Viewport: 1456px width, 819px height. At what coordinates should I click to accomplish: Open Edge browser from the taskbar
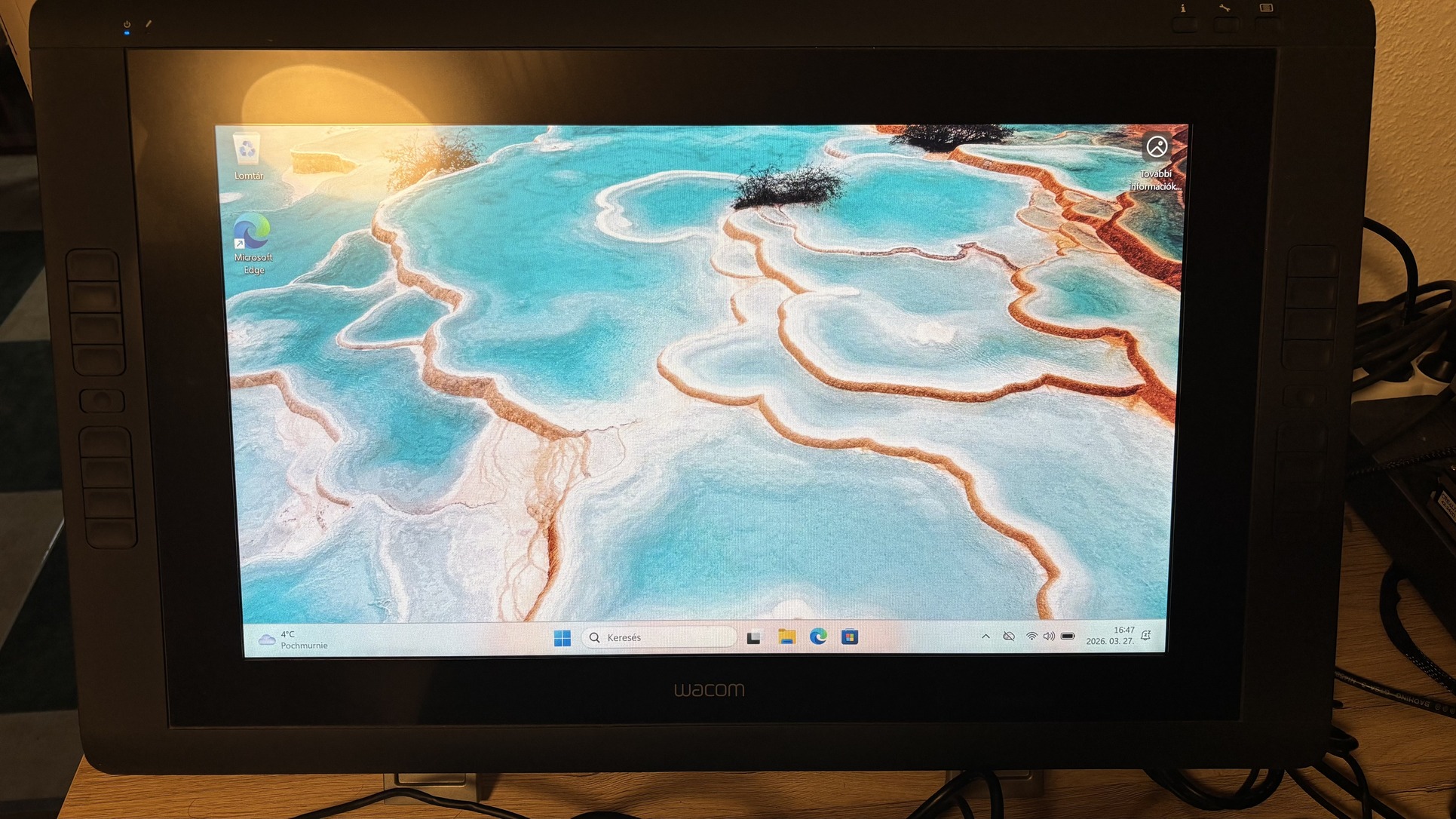[818, 637]
